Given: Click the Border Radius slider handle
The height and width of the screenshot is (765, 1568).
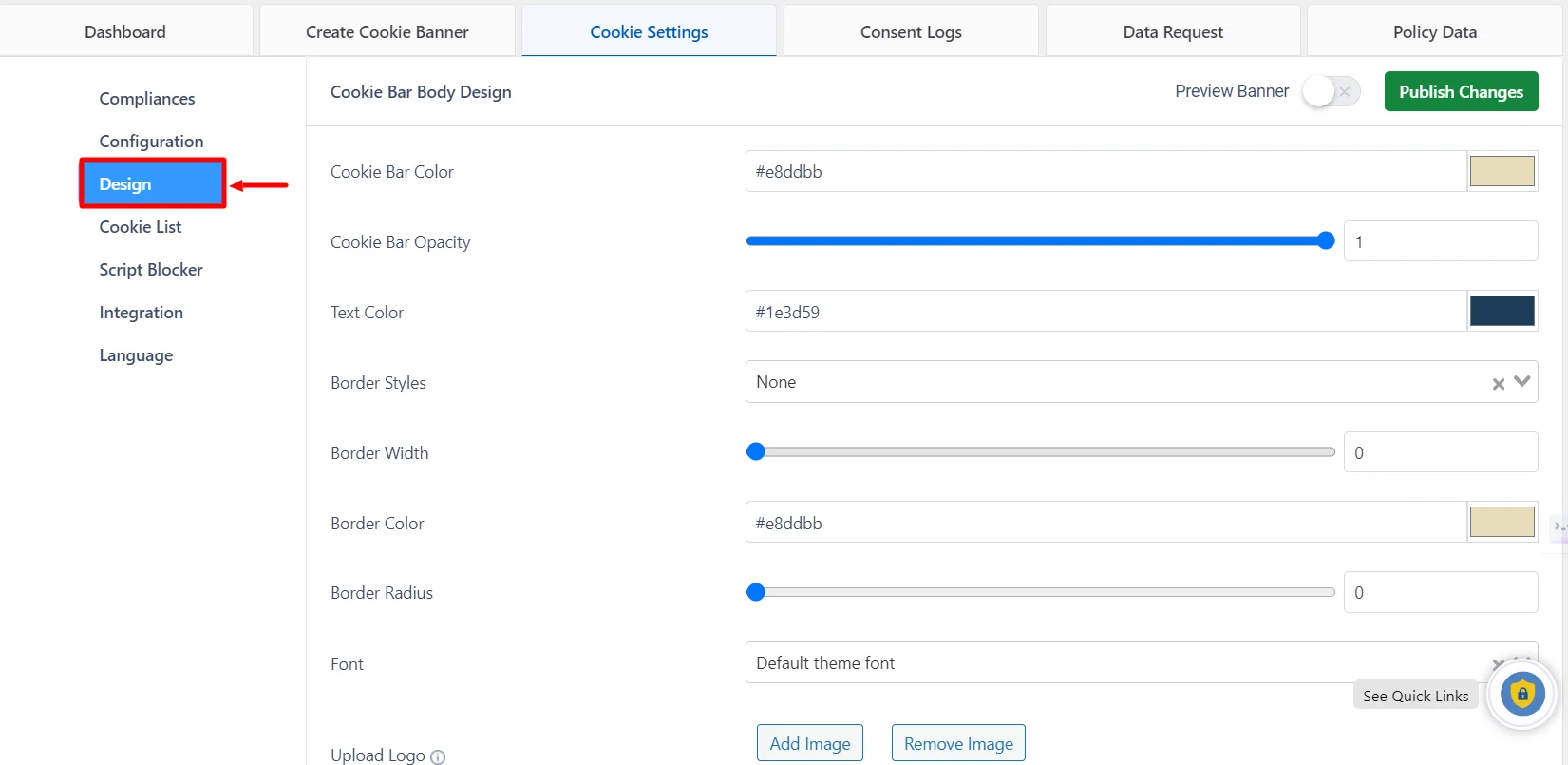Looking at the screenshot, I should click(x=756, y=592).
